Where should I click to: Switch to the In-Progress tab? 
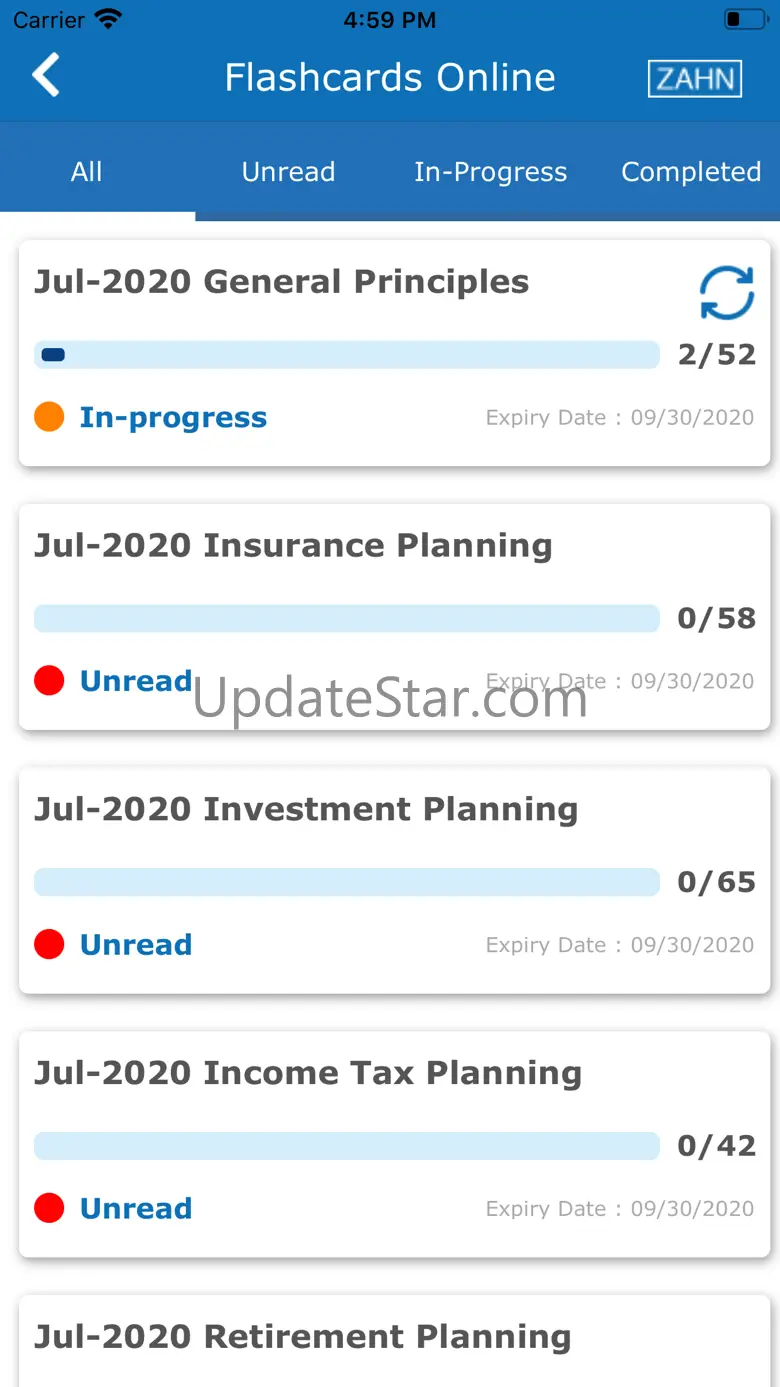(x=490, y=172)
